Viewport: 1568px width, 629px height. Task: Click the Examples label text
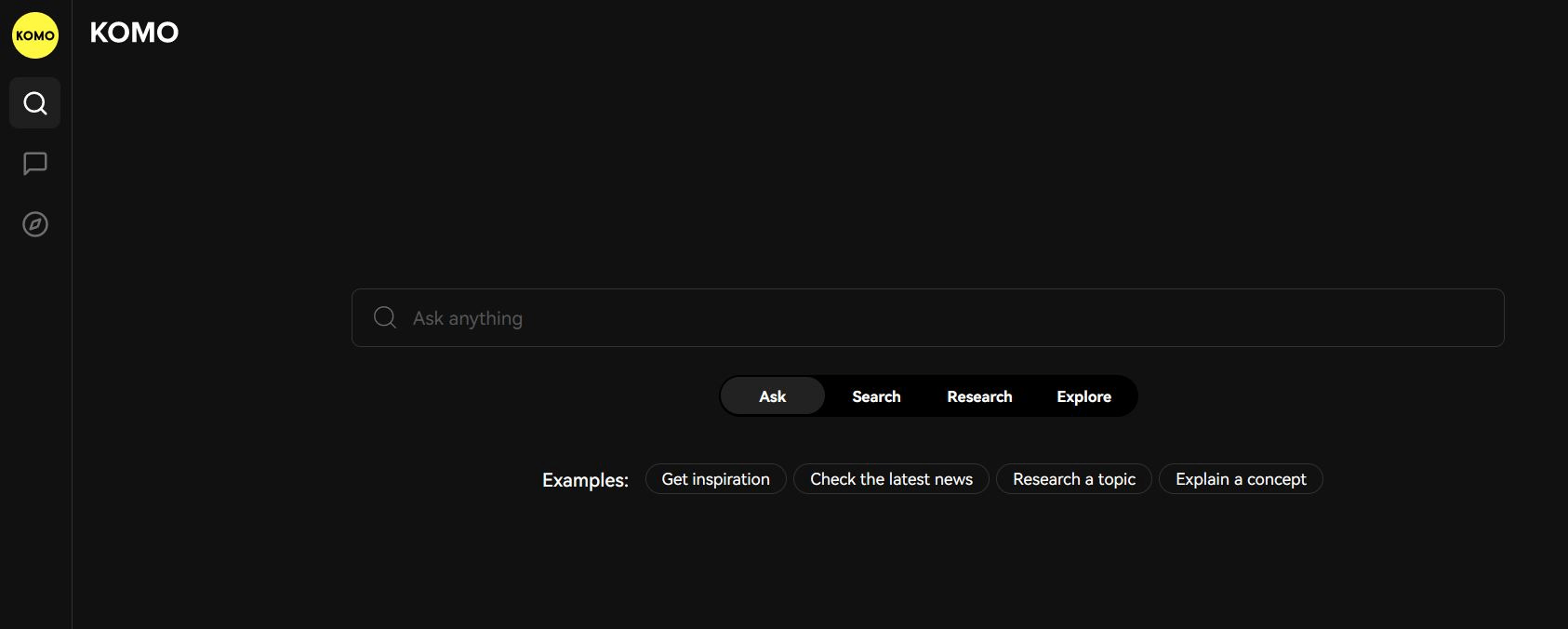click(585, 480)
